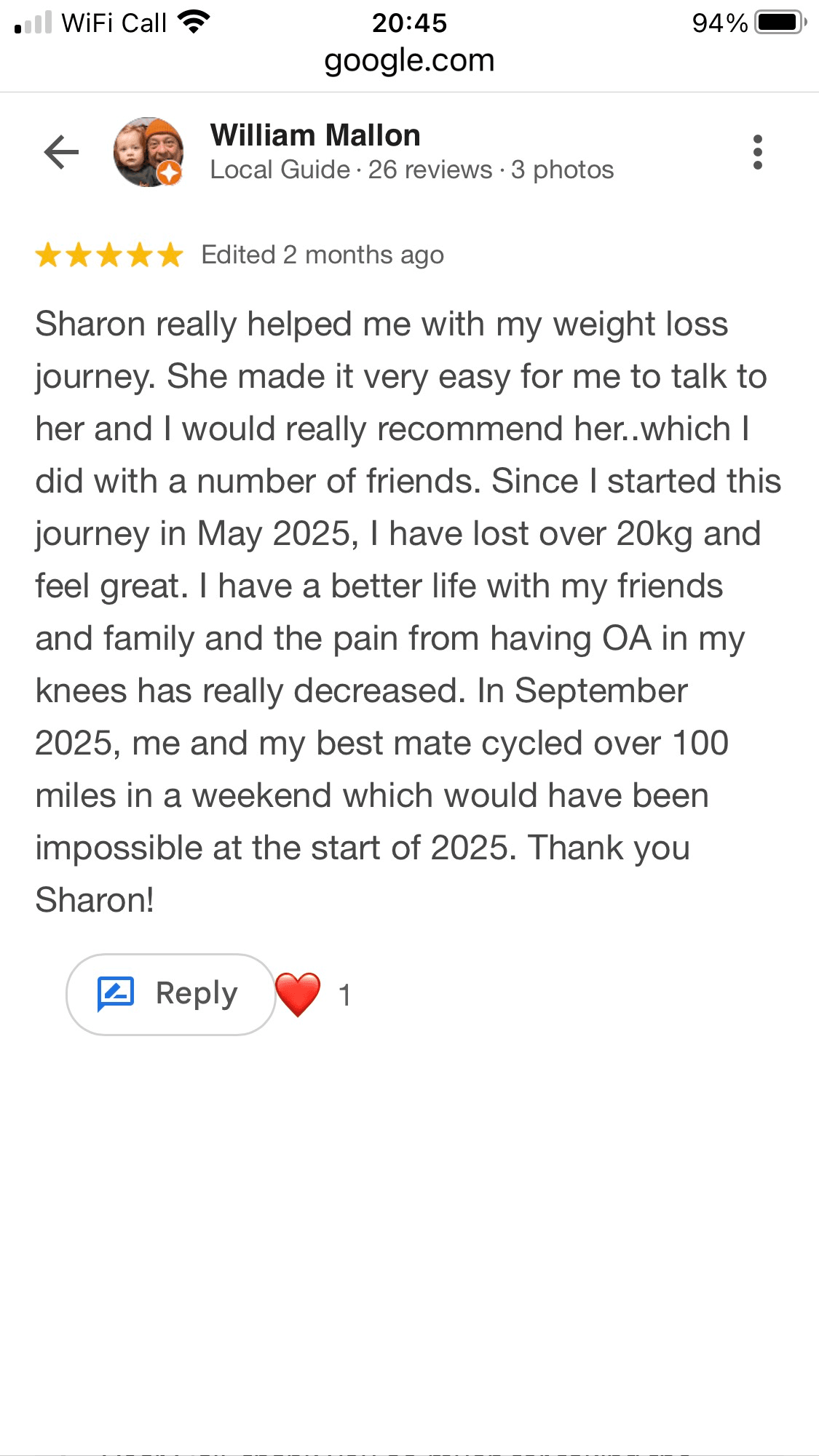Tap the second yellow rating star

pyautogui.click(x=79, y=255)
